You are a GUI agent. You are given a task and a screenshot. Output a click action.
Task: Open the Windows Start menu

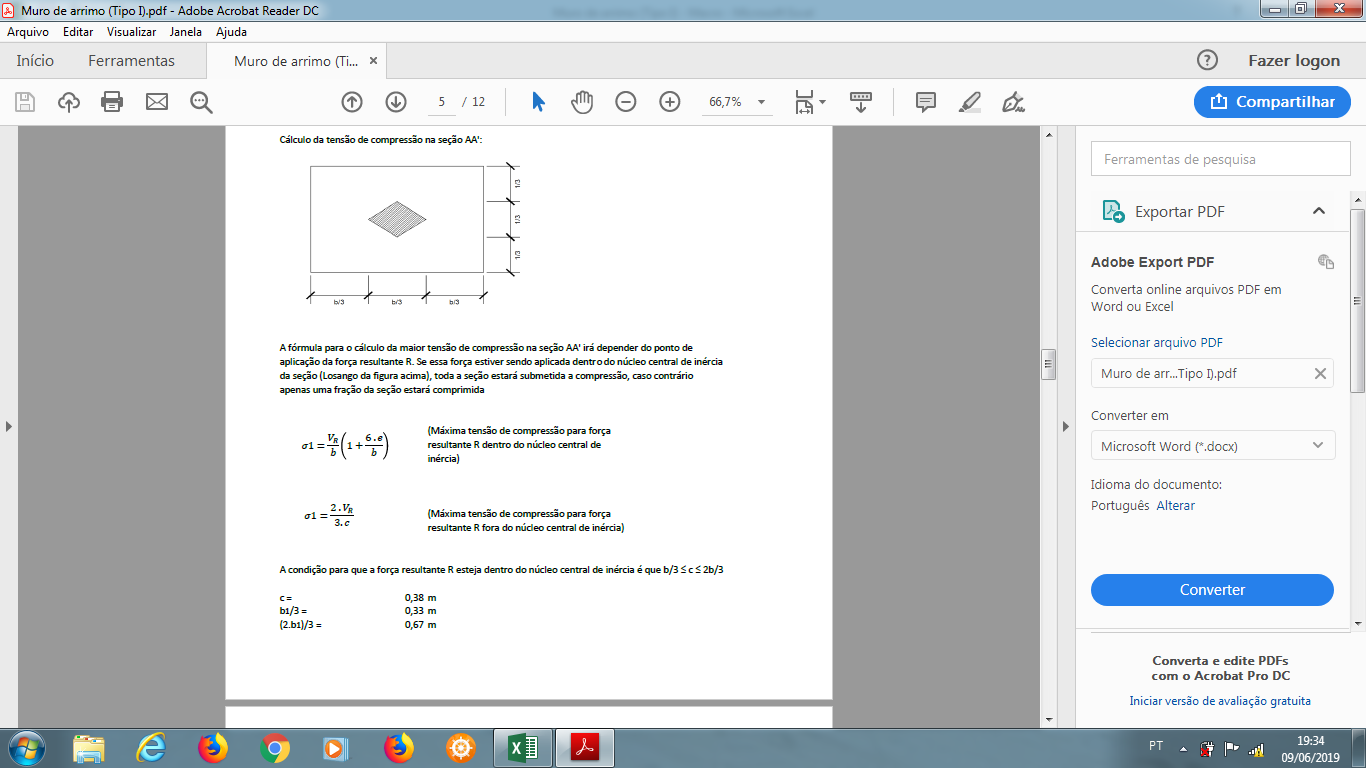25,748
